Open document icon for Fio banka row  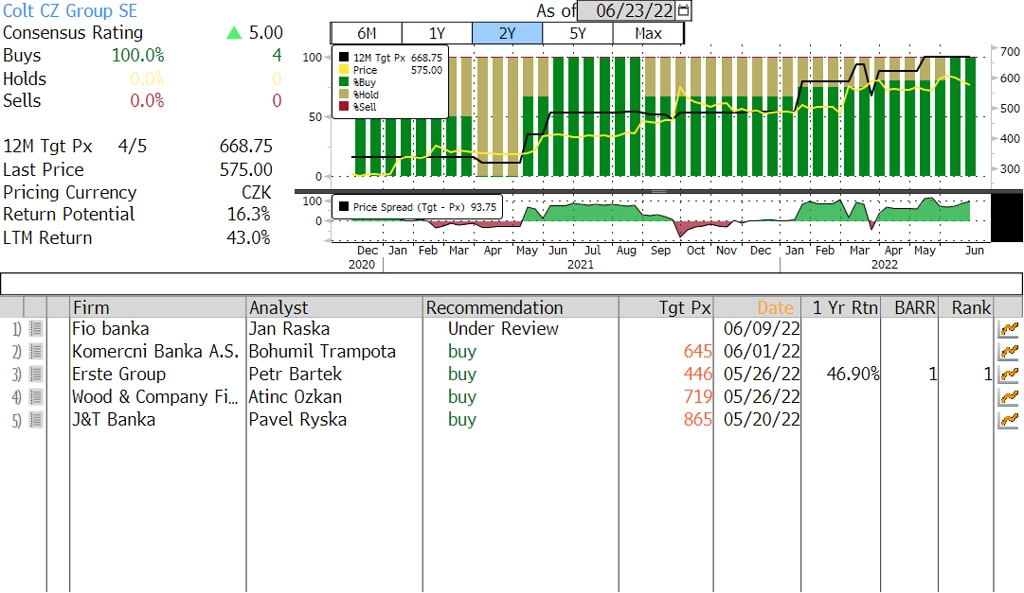point(36,329)
